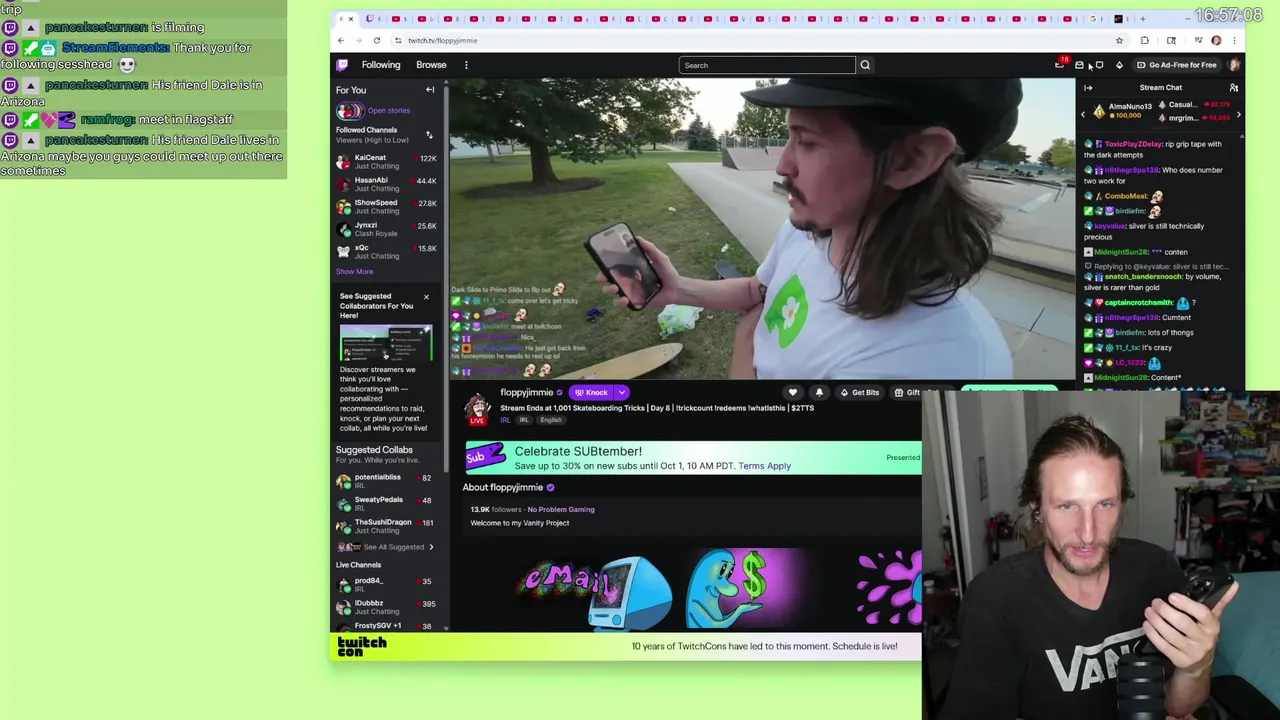Open KaiCenat's channel in sidebar
Viewport: 1280px width, 720px height.
(x=386, y=162)
